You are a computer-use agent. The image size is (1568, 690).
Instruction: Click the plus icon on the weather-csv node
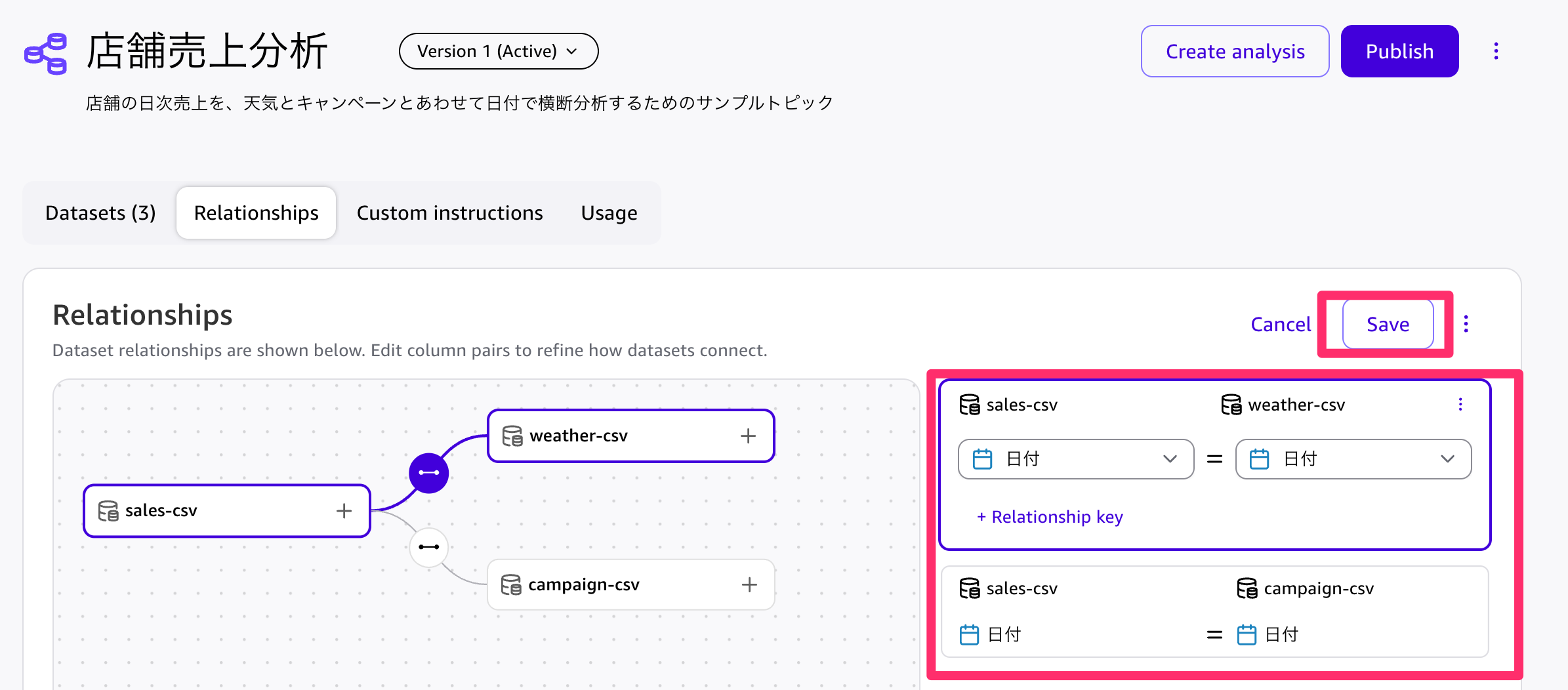coord(749,436)
